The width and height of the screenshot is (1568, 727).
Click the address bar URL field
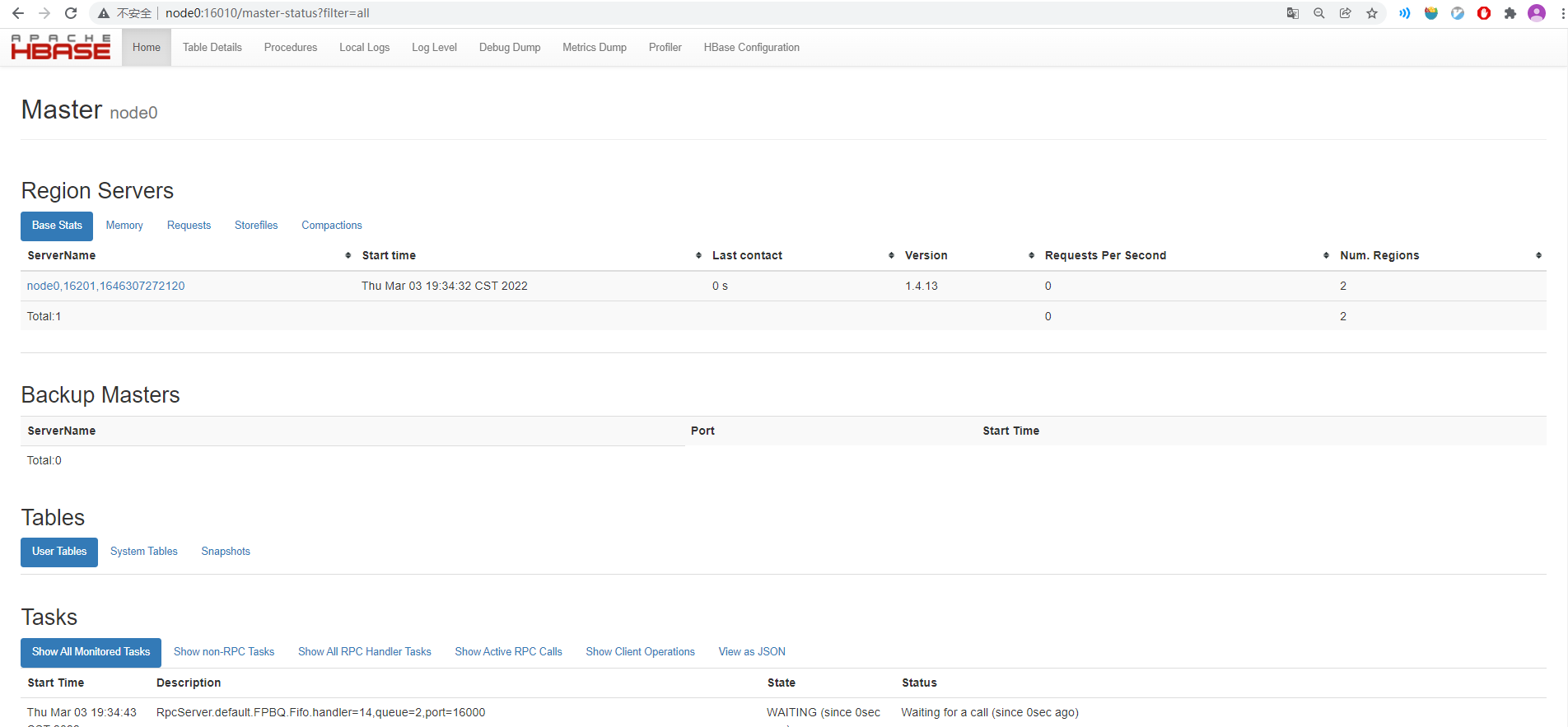pyautogui.click(x=716, y=13)
